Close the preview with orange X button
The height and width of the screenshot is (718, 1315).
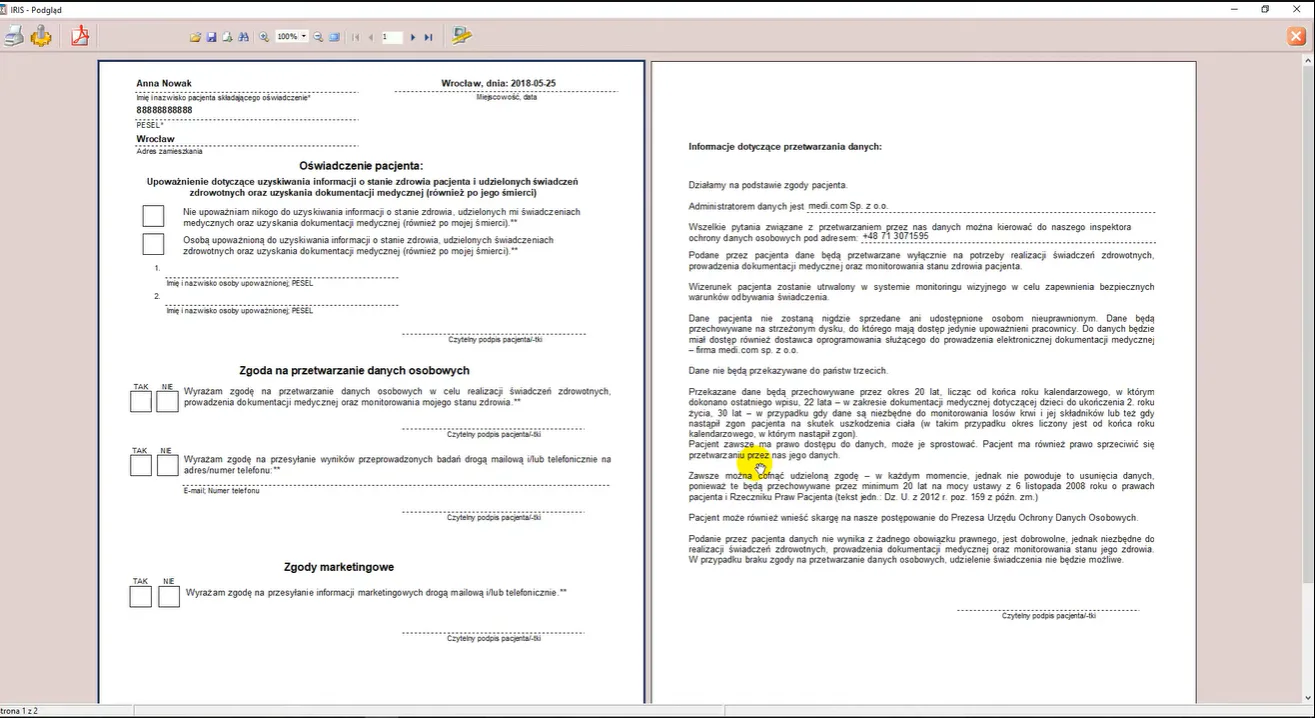pos(1296,37)
